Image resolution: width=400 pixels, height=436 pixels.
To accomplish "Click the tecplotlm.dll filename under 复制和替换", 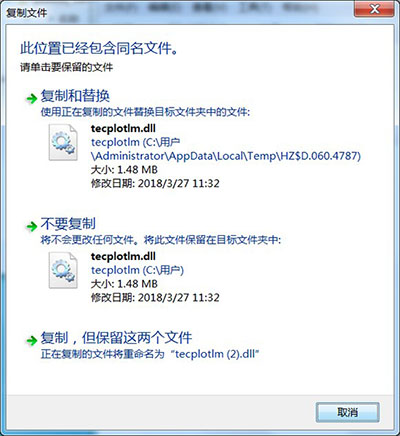I will 123,129.
